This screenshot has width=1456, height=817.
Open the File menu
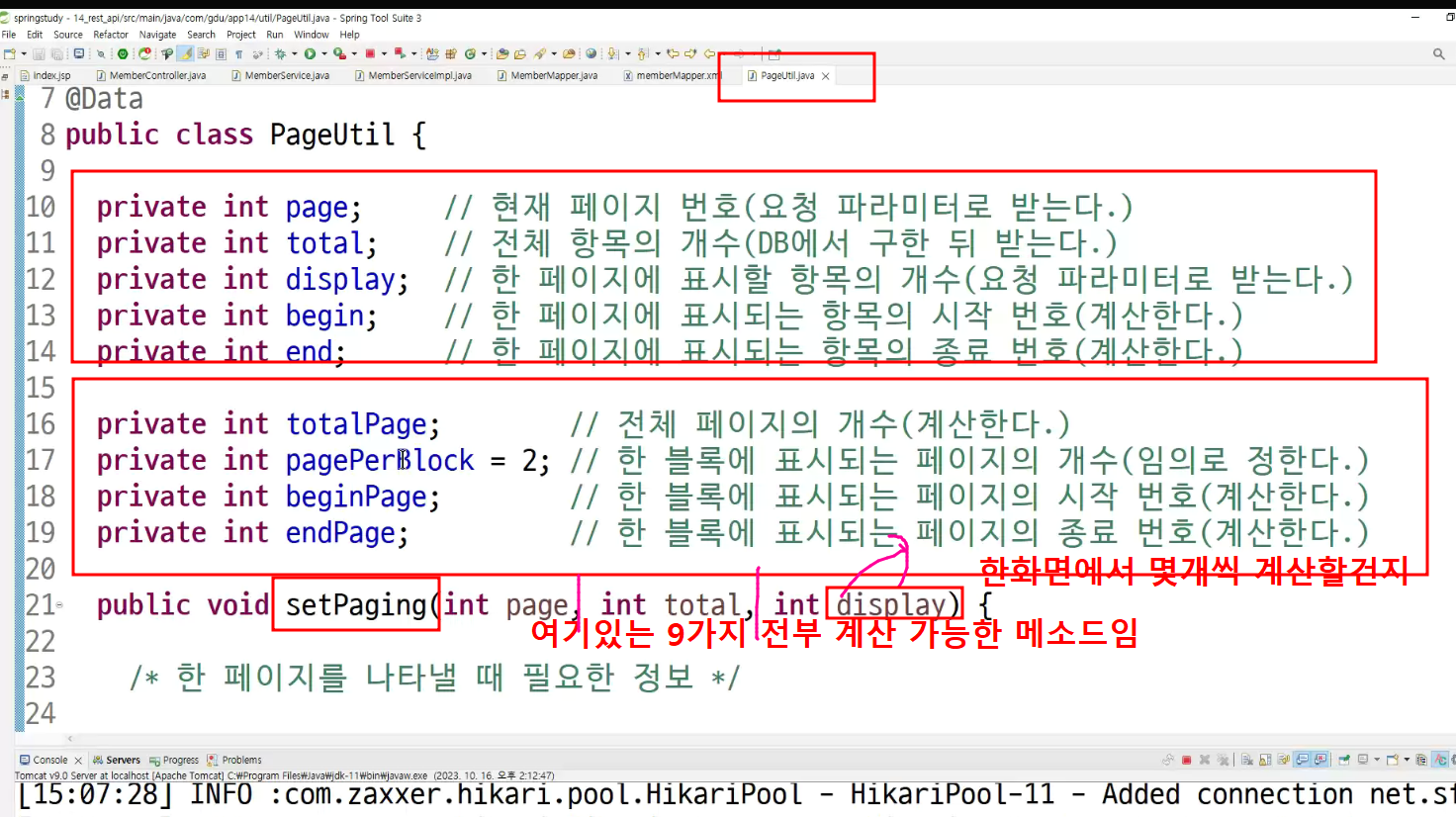pyautogui.click(x=9, y=34)
